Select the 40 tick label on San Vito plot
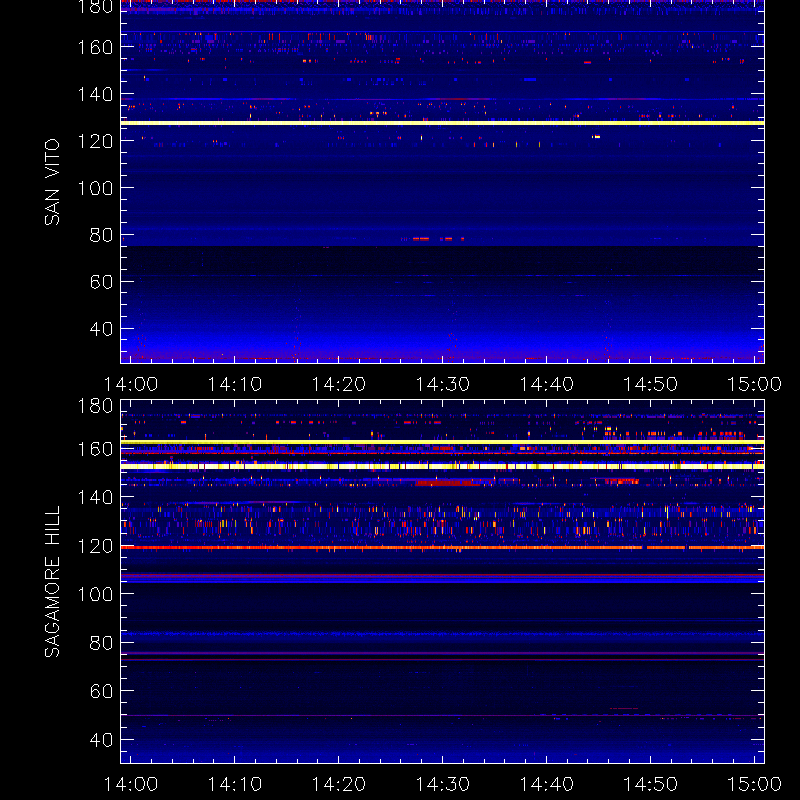The width and height of the screenshot is (800, 800). point(101,329)
